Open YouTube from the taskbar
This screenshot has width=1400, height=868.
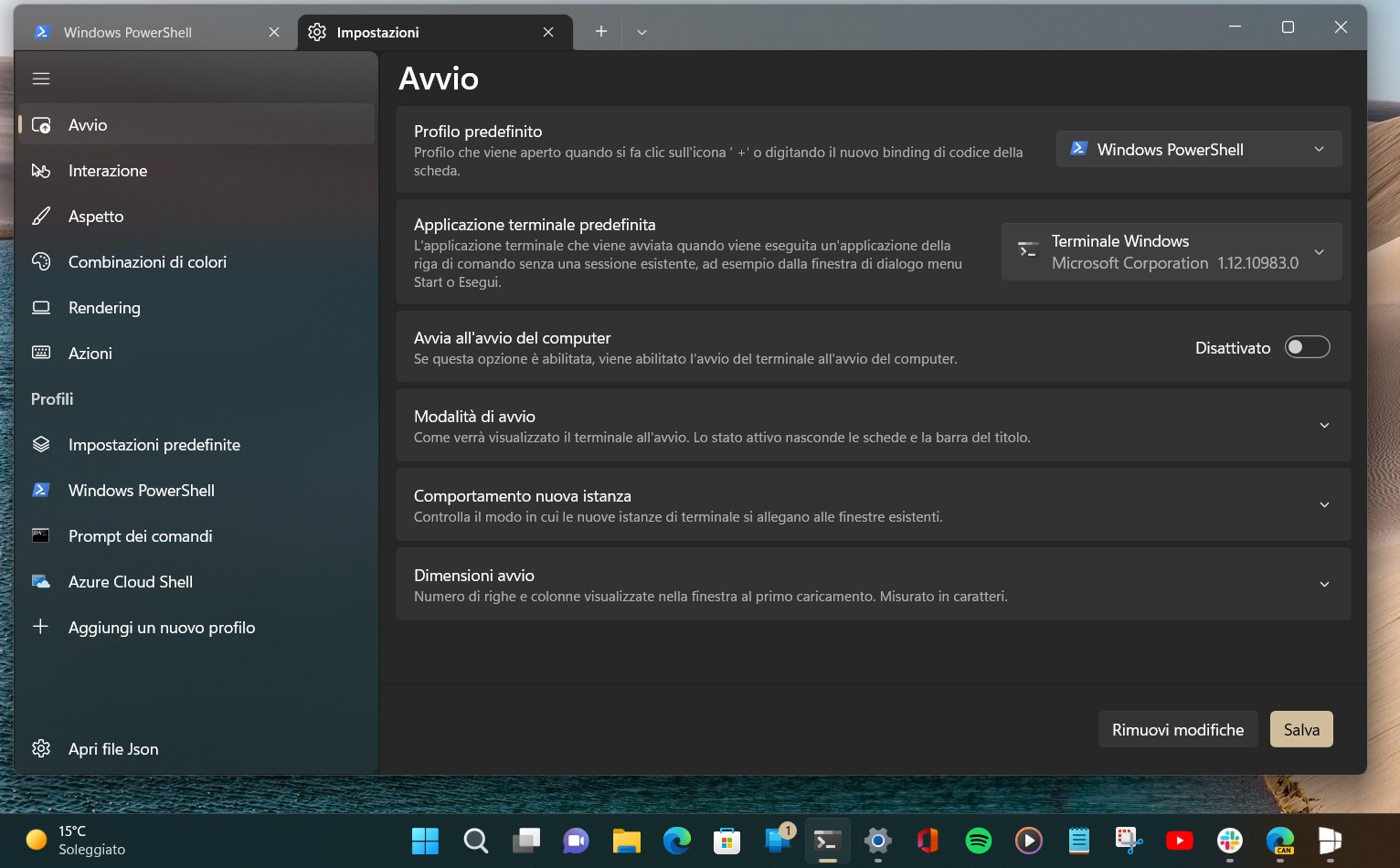1179,841
